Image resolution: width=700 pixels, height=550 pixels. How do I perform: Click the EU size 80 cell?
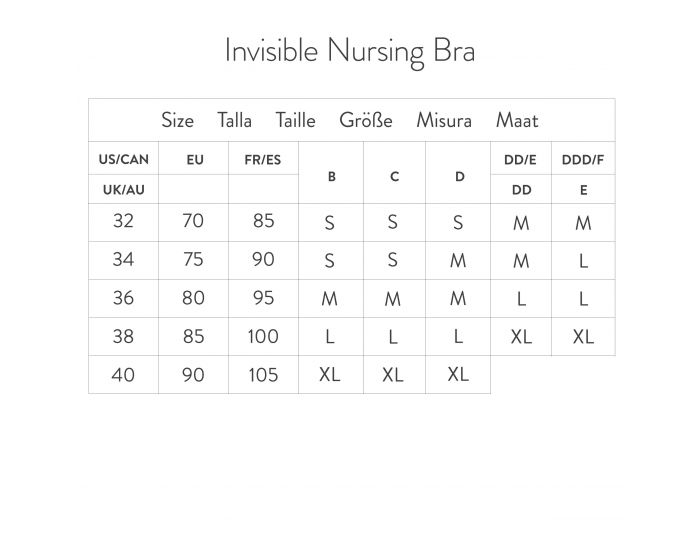[194, 298]
